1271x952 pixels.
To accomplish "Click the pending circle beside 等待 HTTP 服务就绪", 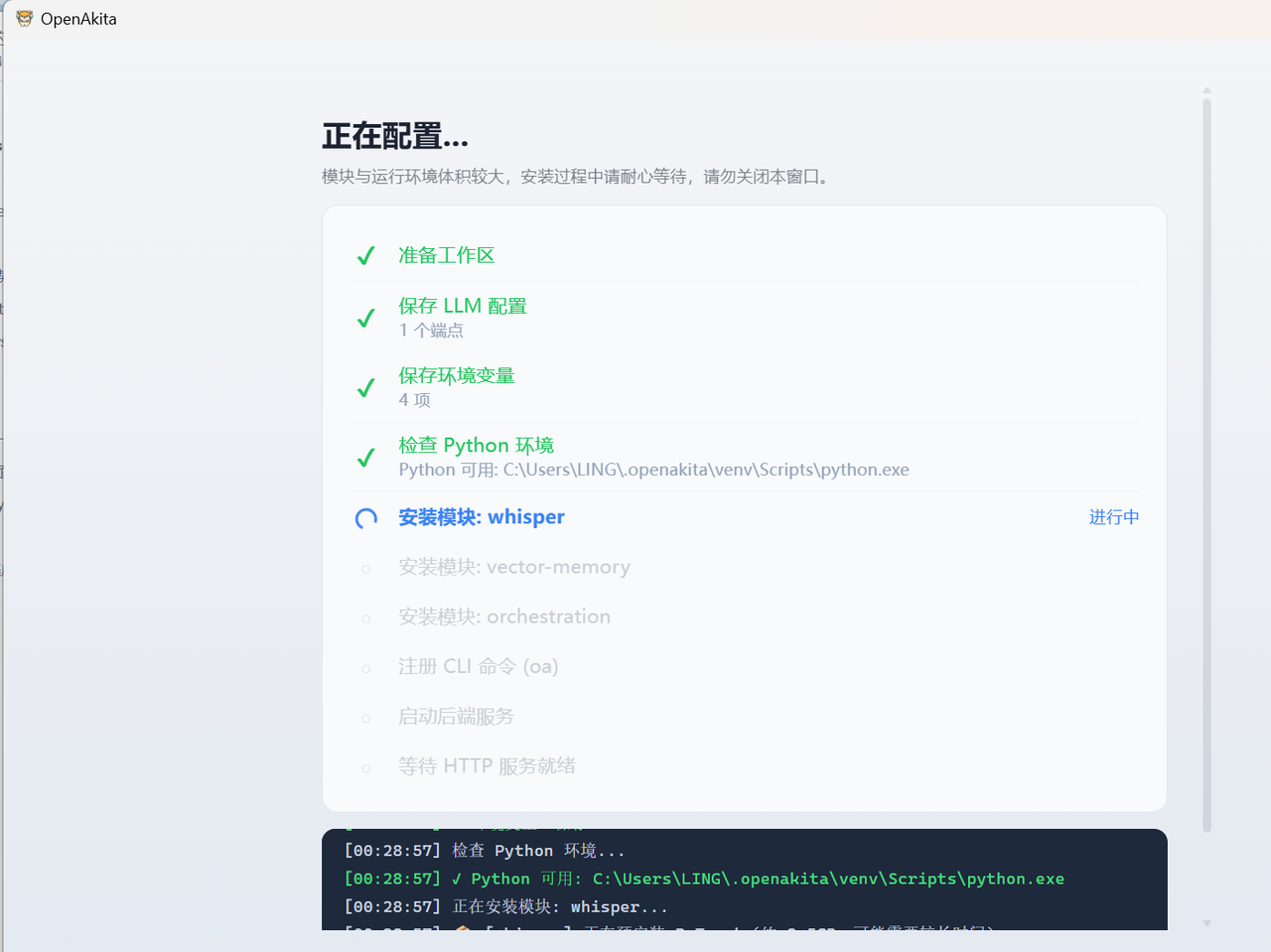I will (366, 766).
